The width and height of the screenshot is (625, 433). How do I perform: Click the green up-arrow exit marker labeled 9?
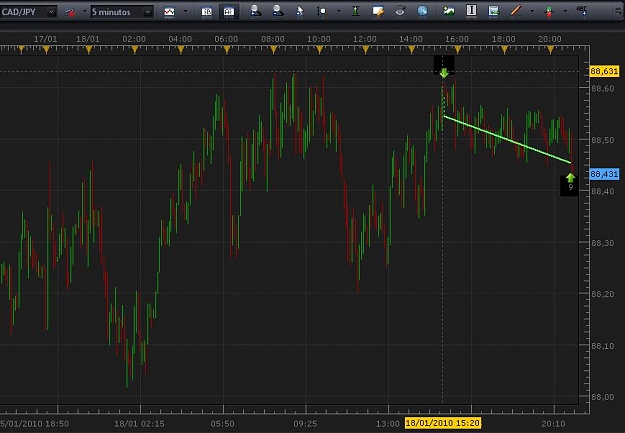tap(570, 178)
